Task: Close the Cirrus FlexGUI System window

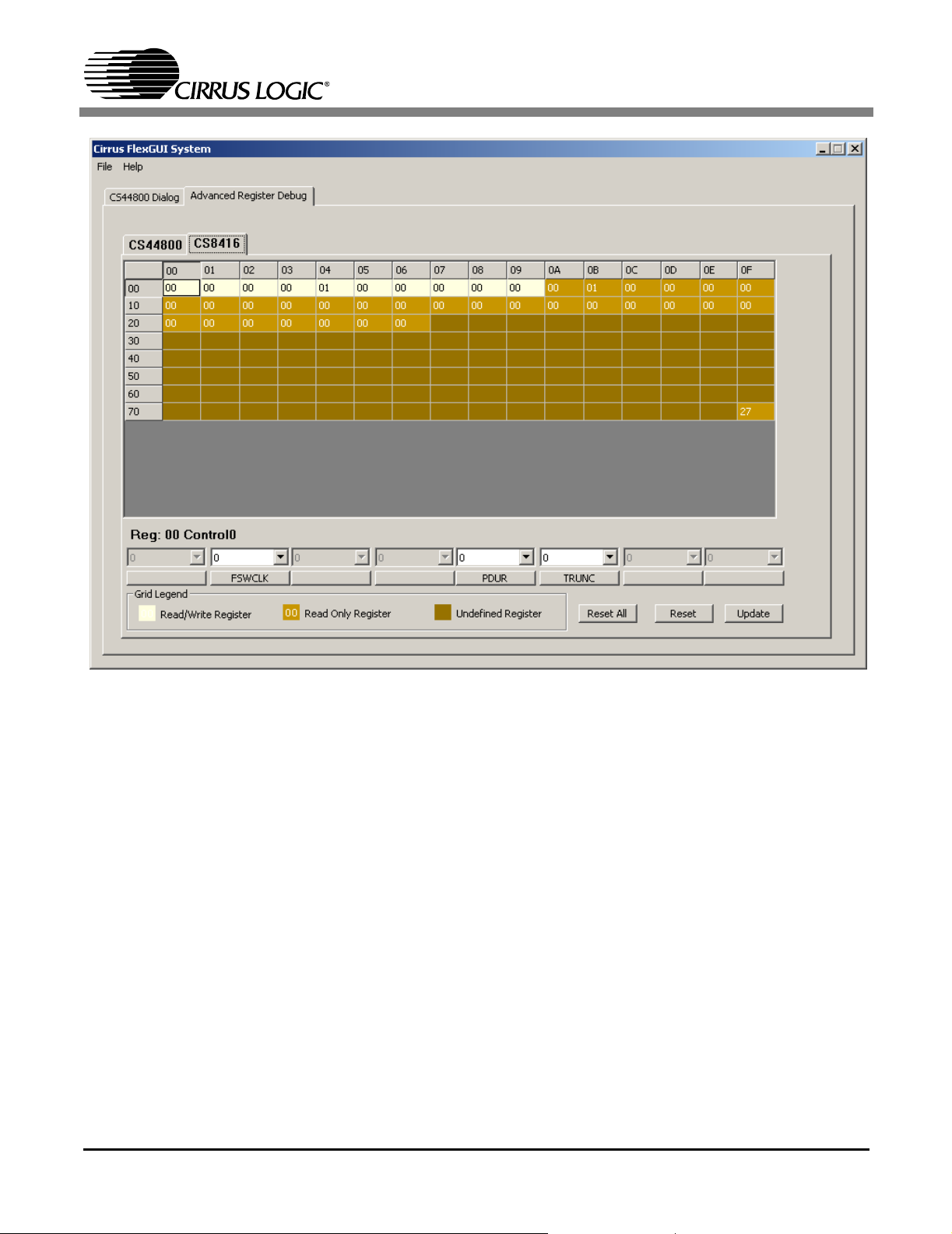Action: pos(855,149)
